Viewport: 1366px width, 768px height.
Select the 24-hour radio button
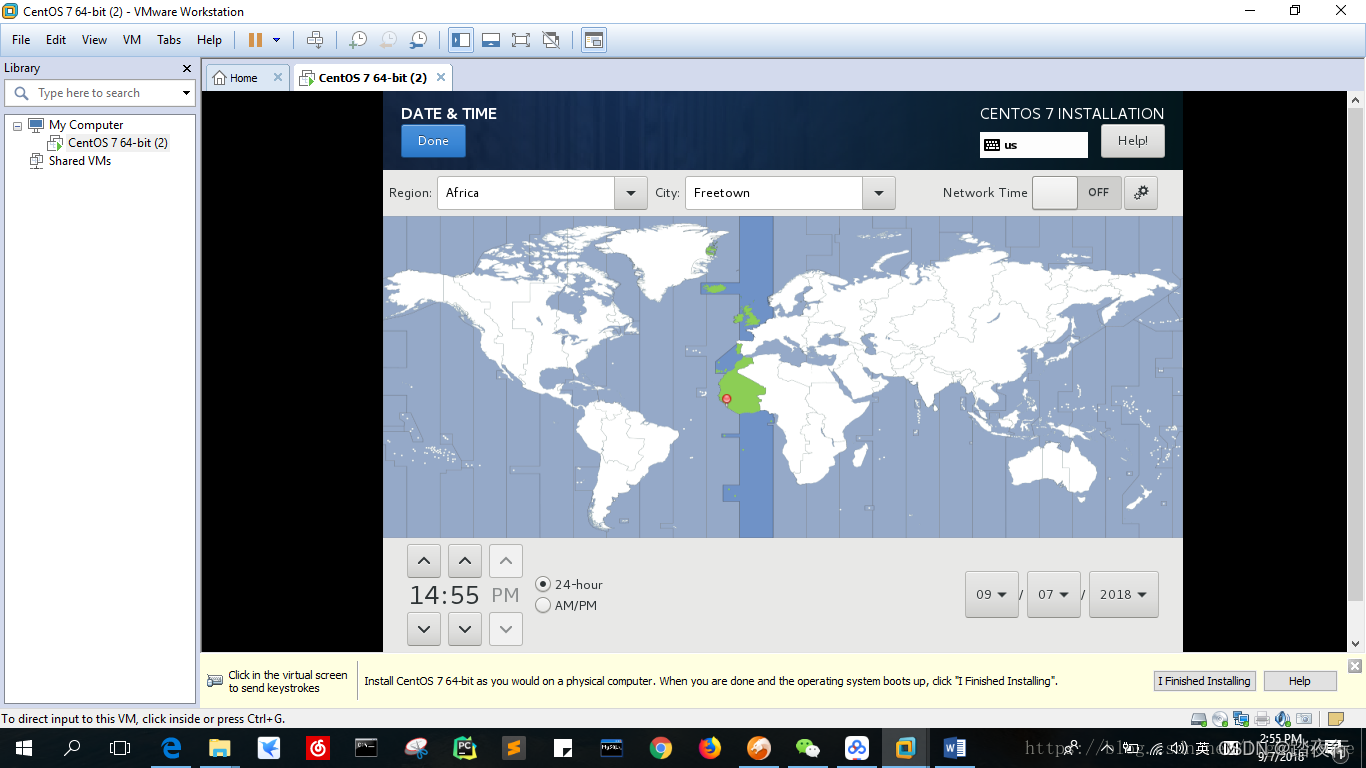543,584
